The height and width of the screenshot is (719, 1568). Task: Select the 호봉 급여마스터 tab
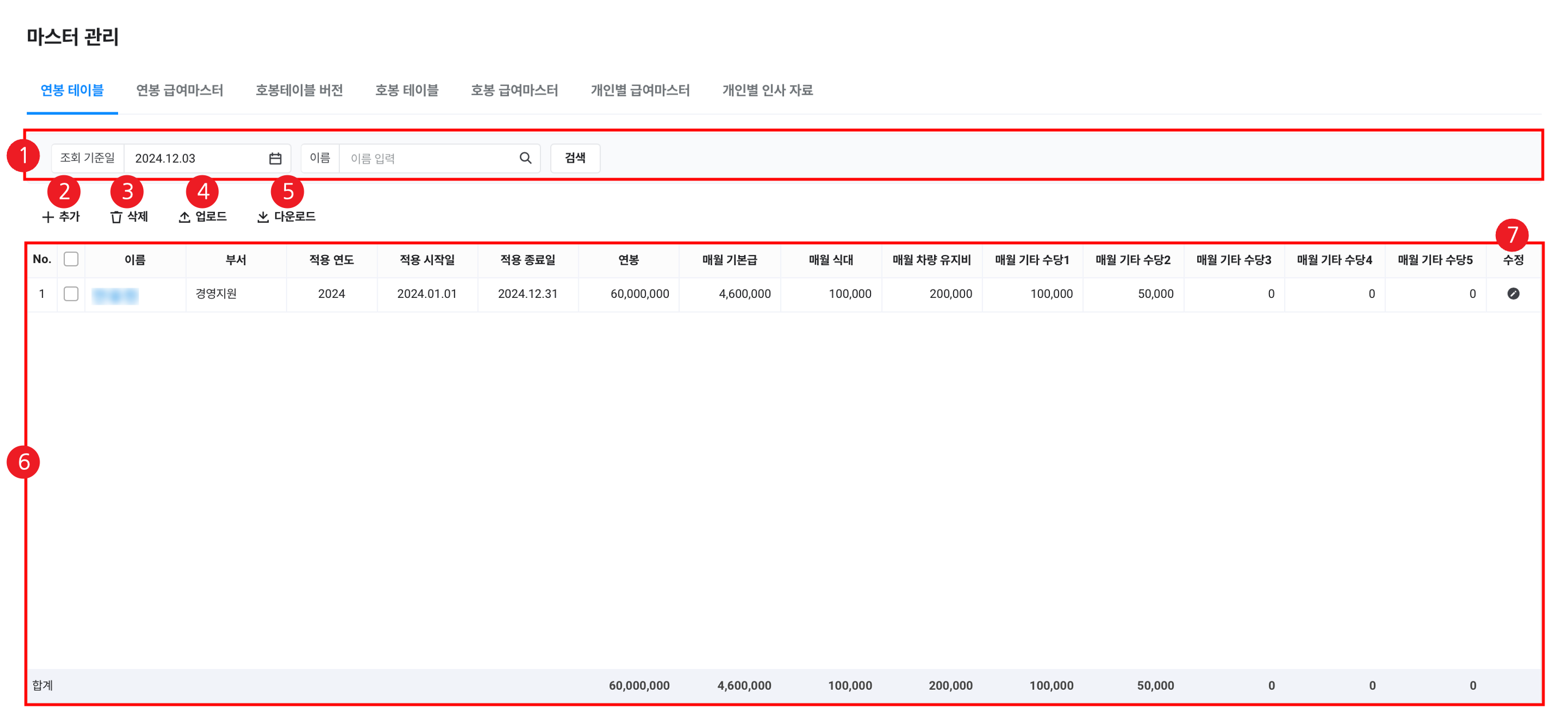[x=514, y=91]
